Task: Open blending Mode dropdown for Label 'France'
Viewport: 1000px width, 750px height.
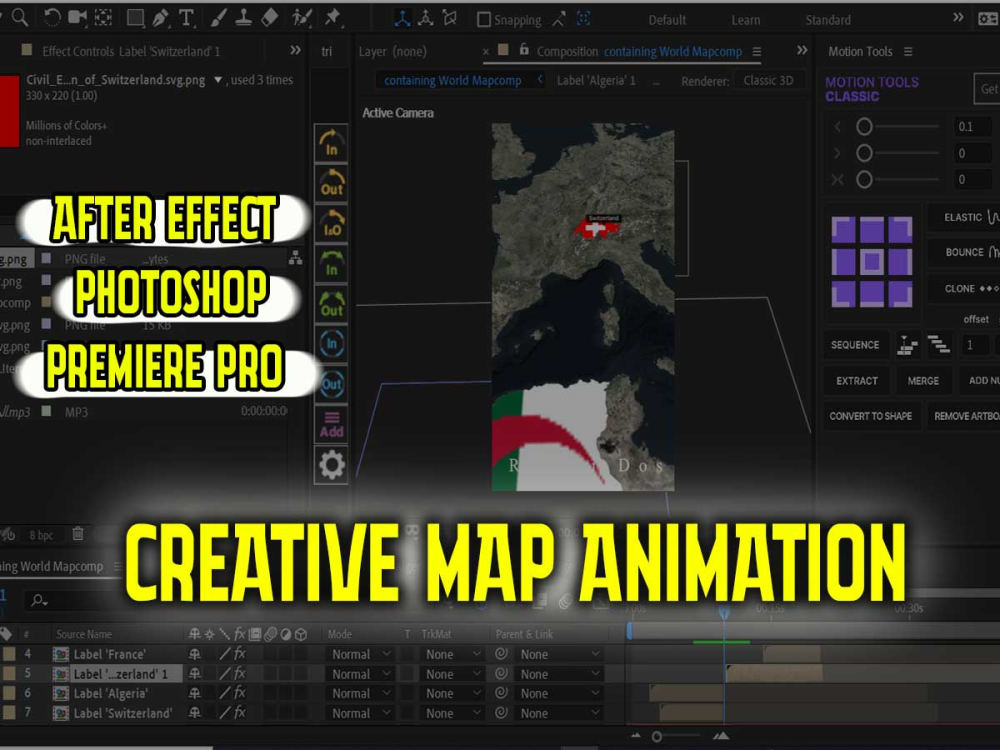Action: [x=360, y=654]
